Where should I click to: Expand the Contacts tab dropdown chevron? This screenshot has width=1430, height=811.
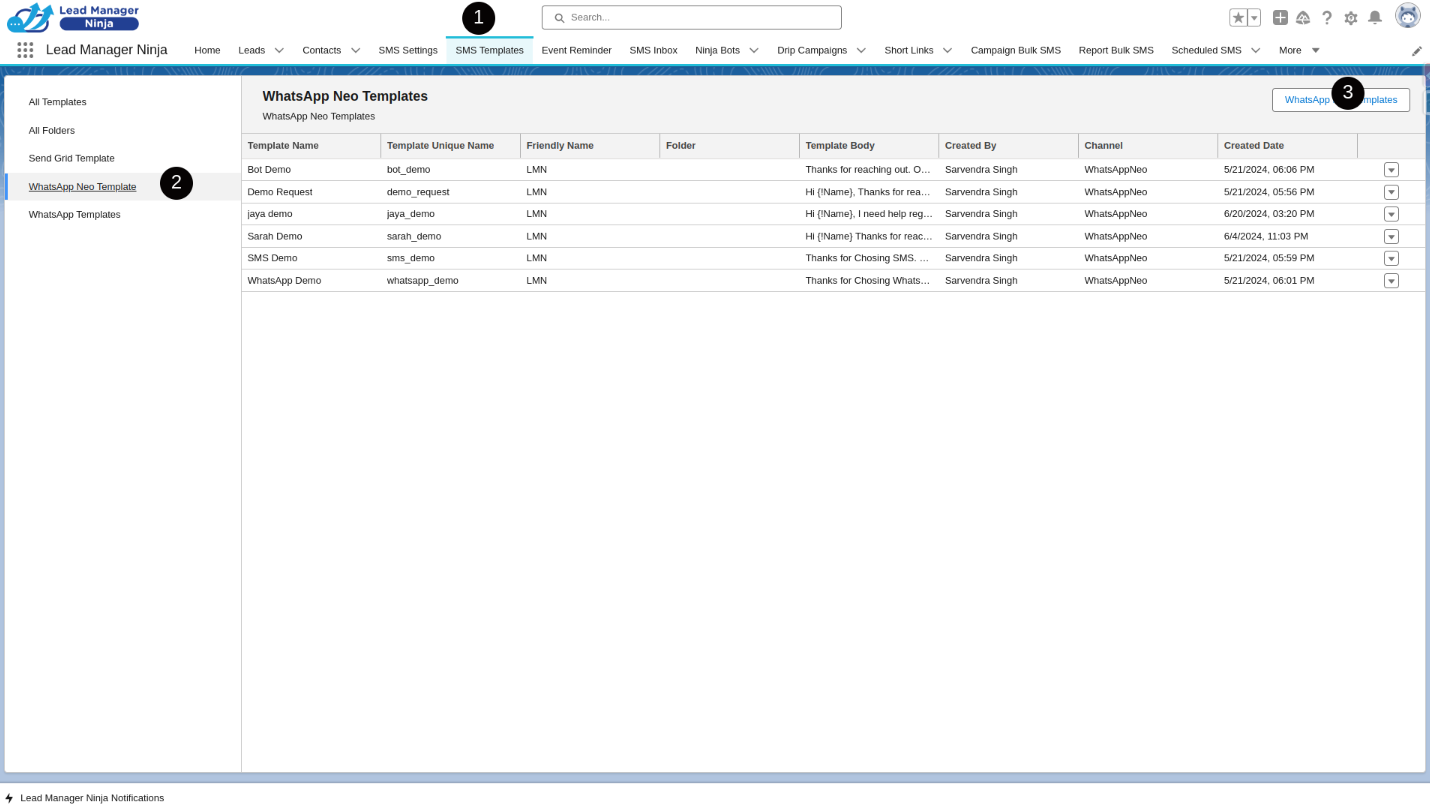(355, 50)
